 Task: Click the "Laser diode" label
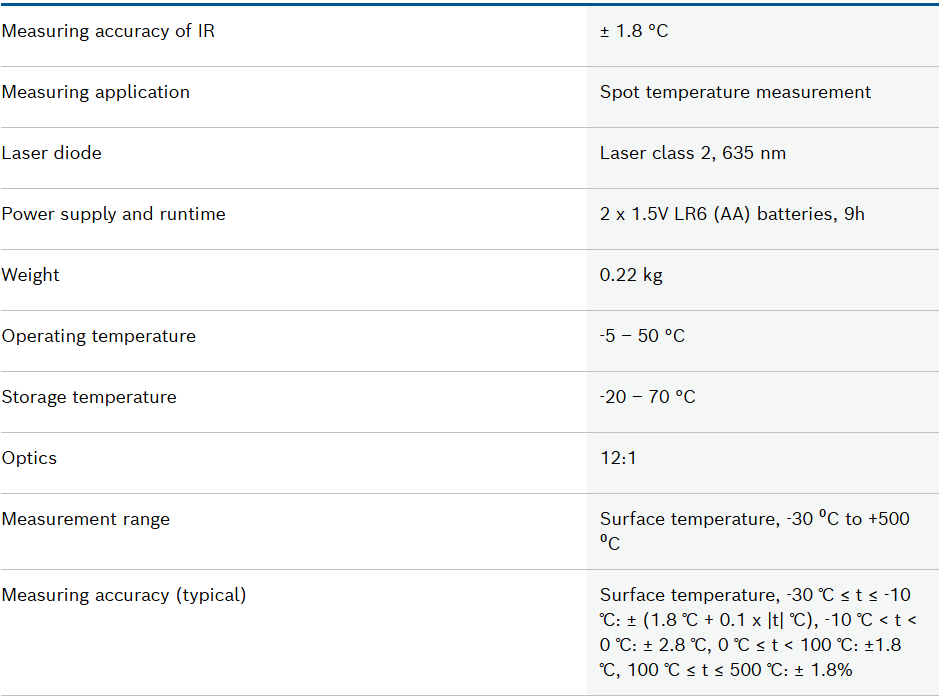[x=52, y=153]
